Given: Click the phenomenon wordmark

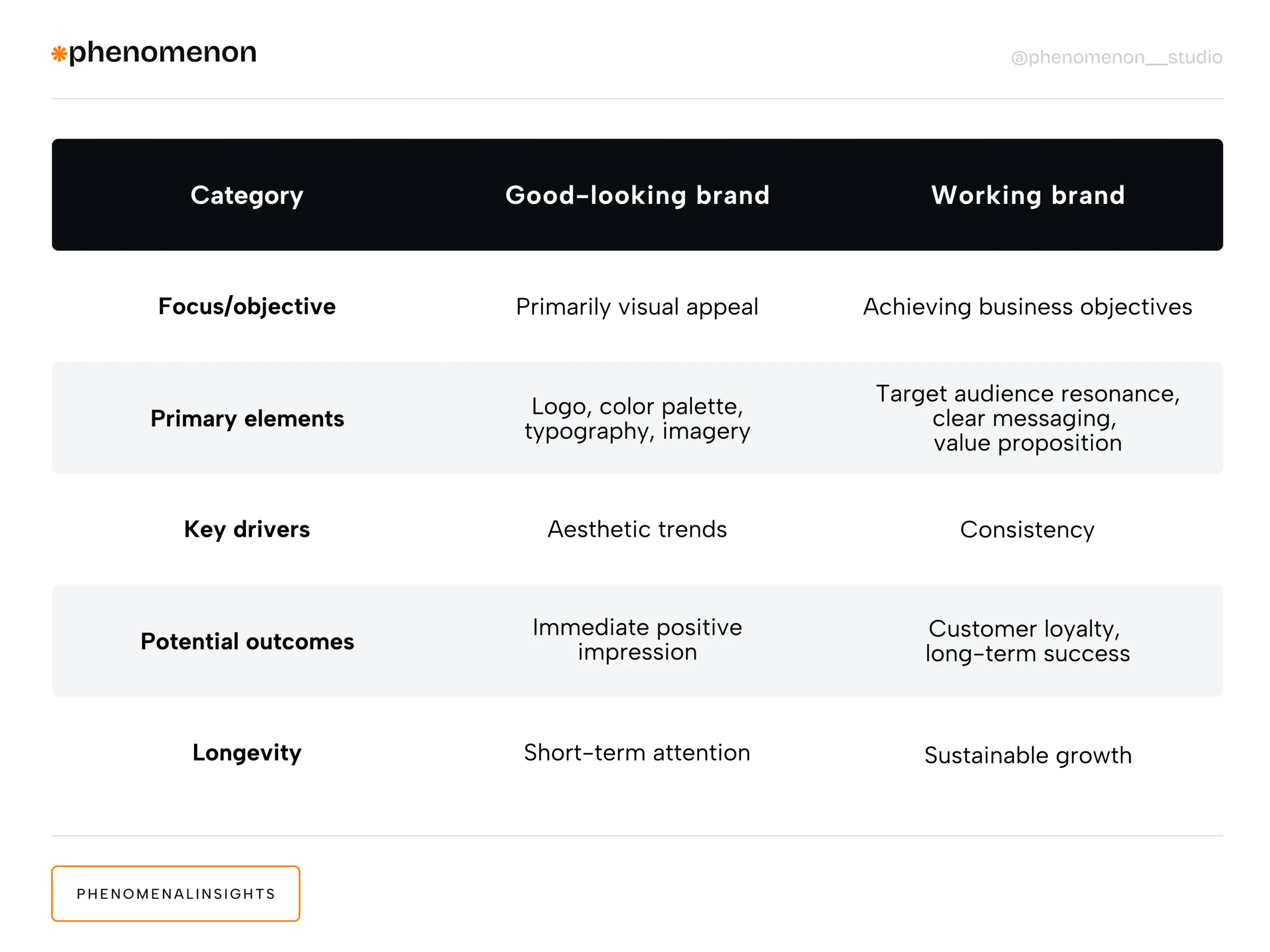Looking at the screenshot, I should 163,52.
